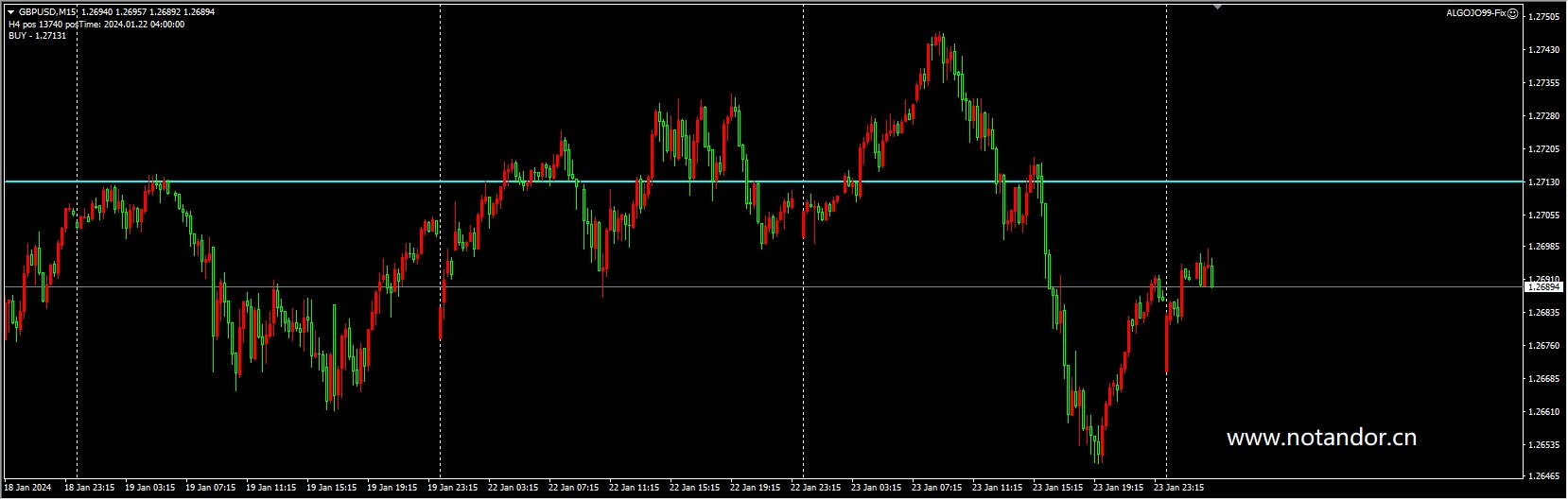Click the gray chart shift triangle marker
This screenshot has height=500, width=1568.
[x=1217, y=7]
